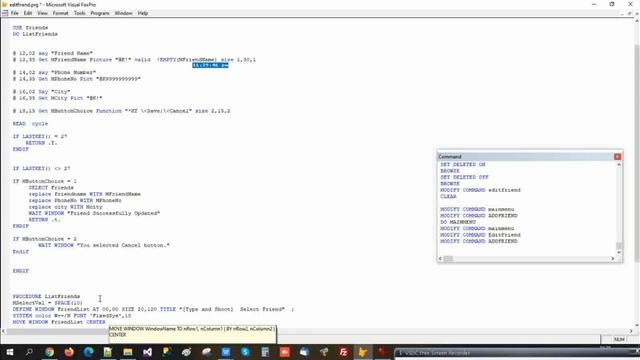Open the Format menu
The width and height of the screenshot is (640, 360).
60,13
